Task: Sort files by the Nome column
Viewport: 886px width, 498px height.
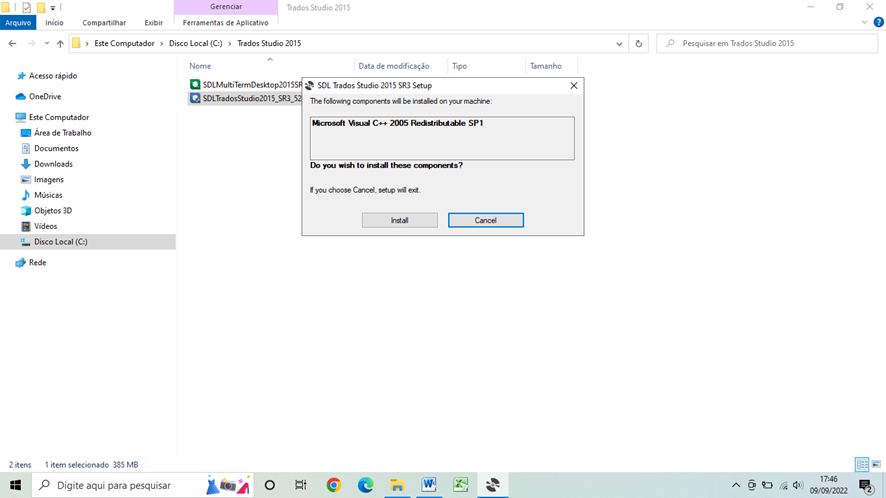Action: coord(200,66)
